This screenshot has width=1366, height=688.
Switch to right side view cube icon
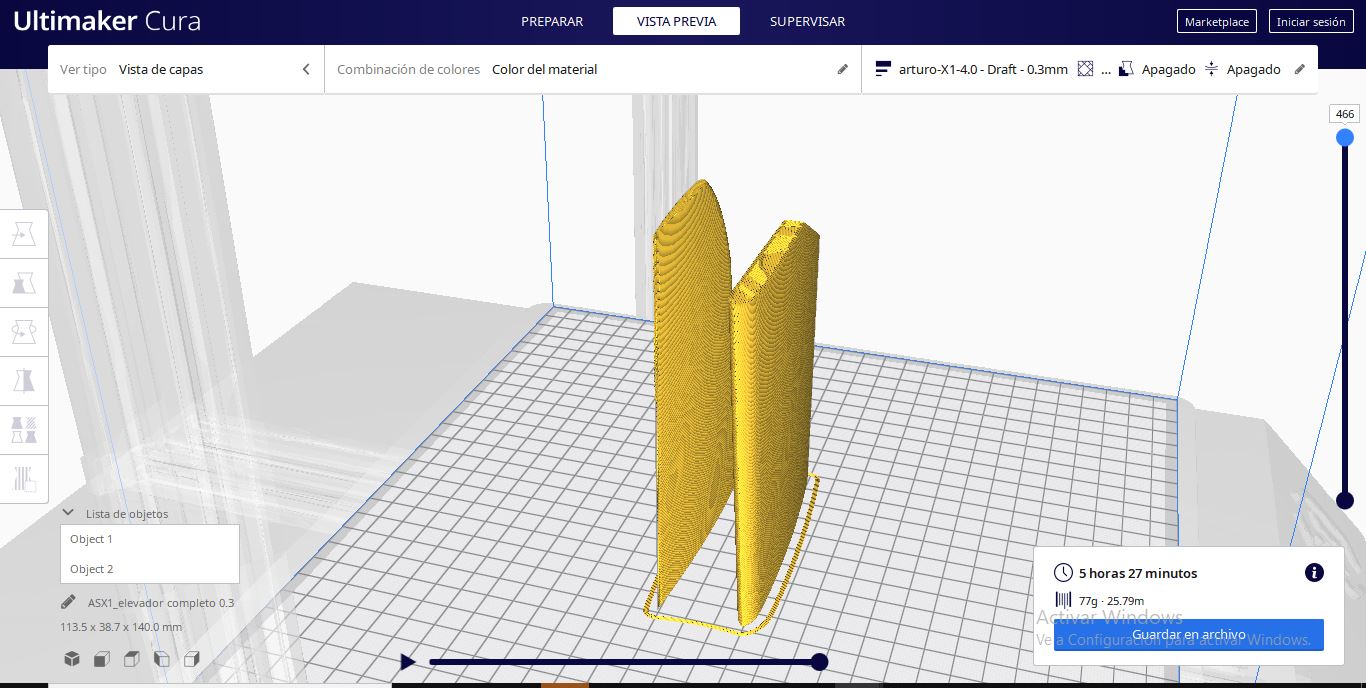click(192, 659)
